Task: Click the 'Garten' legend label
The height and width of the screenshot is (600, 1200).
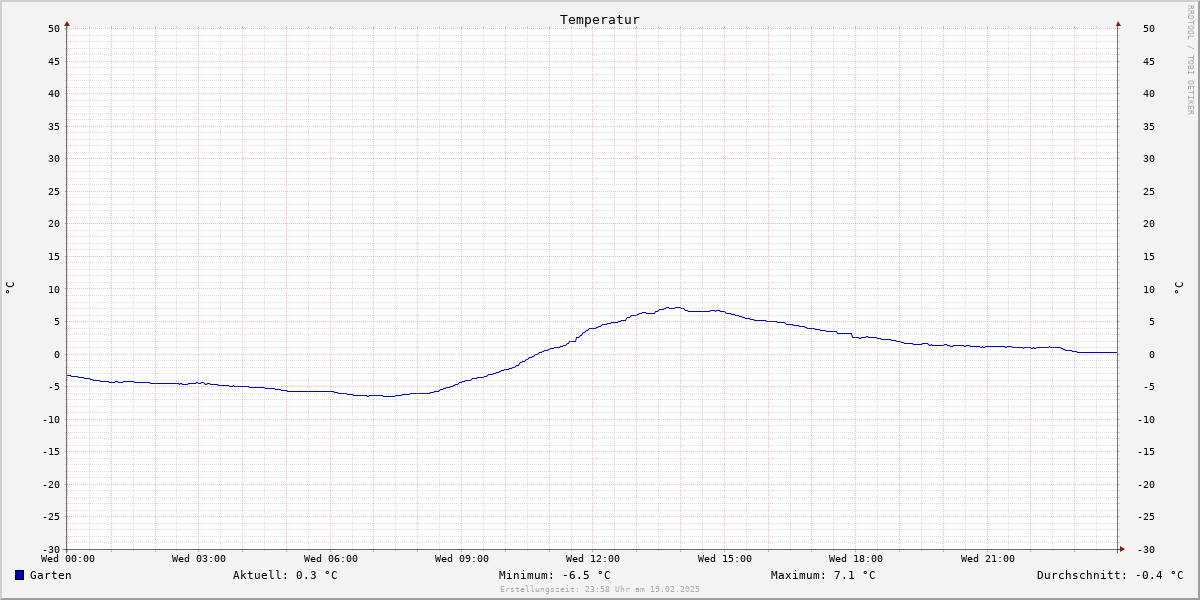Action: pyautogui.click(x=51, y=575)
